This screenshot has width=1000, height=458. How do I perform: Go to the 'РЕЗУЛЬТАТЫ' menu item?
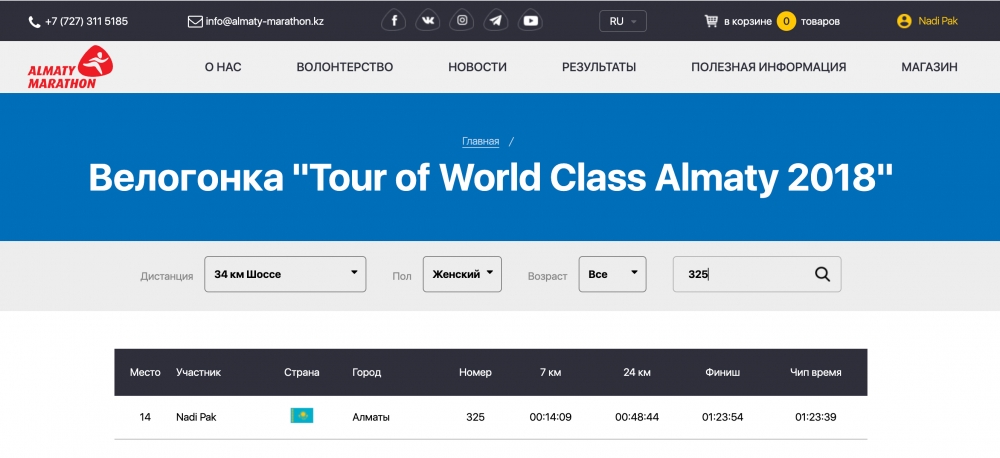coord(599,67)
